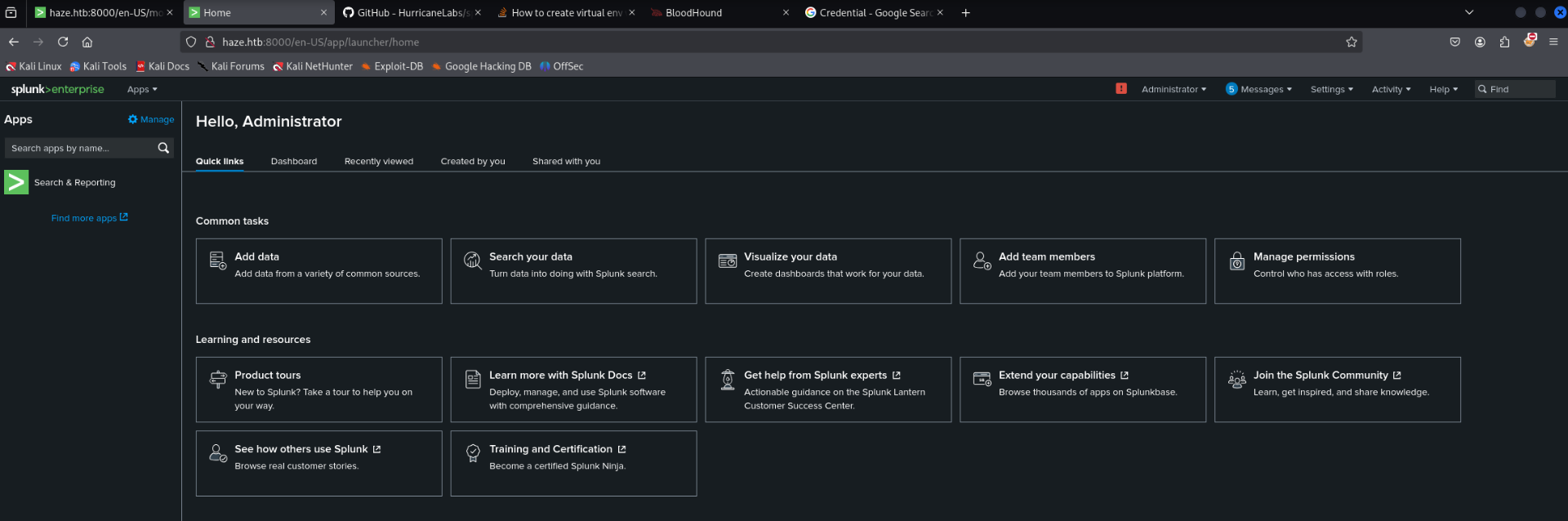Click the Splunk Docs document icon
The width and height of the screenshot is (1568, 521).
(473, 379)
